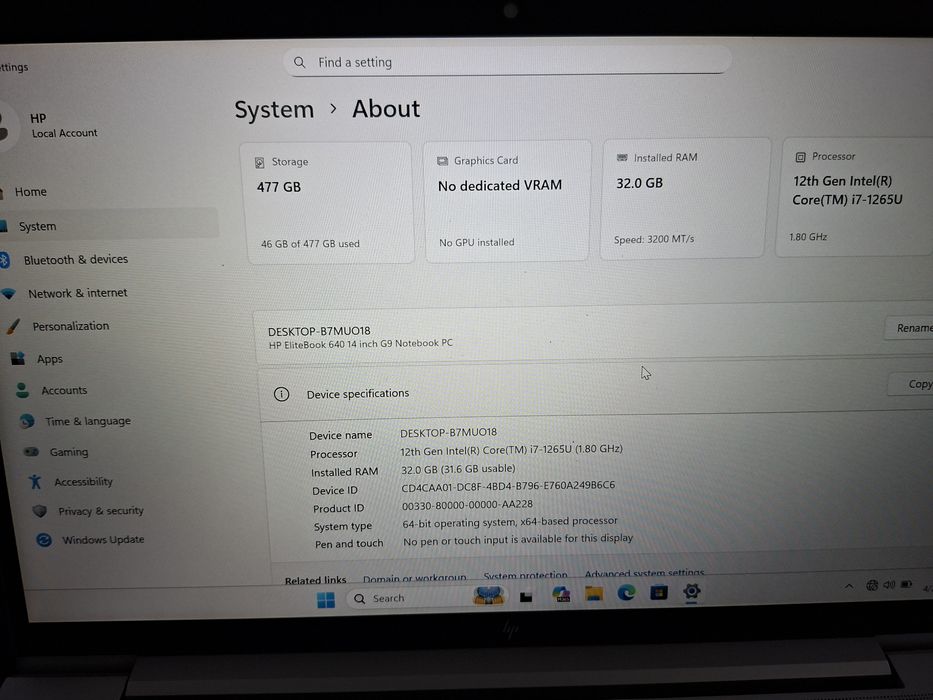Click the Installed RAM chip icon
The height and width of the screenshot is (700, 933).
tap(622, 158)
